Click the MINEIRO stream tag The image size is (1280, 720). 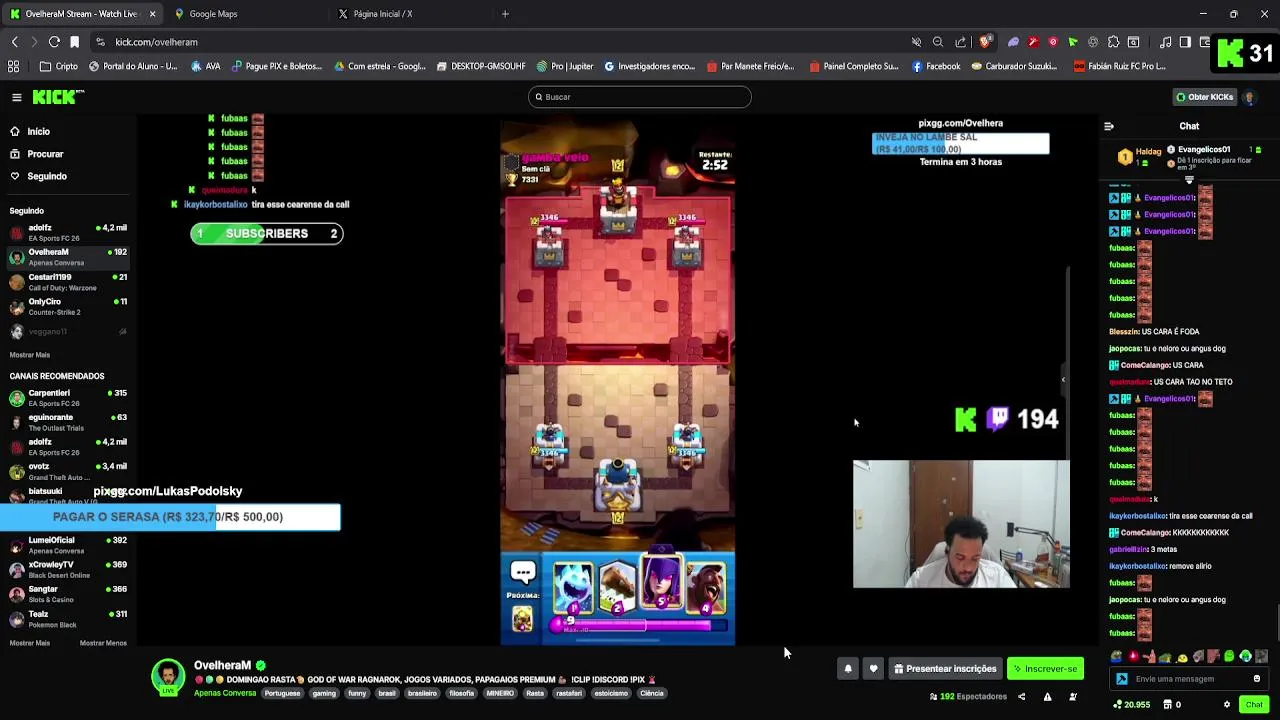(500, 693)
